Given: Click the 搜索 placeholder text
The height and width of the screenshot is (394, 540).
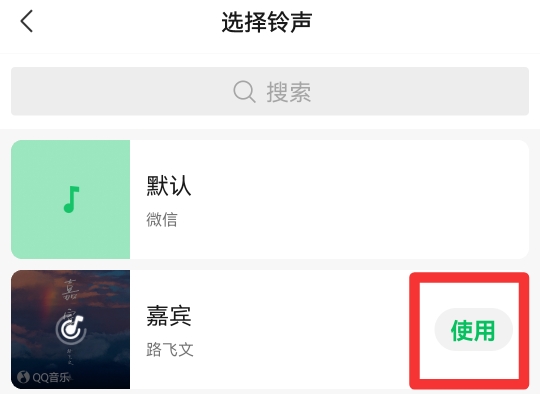Looking at the screenshot, I should tap(289, 92).
